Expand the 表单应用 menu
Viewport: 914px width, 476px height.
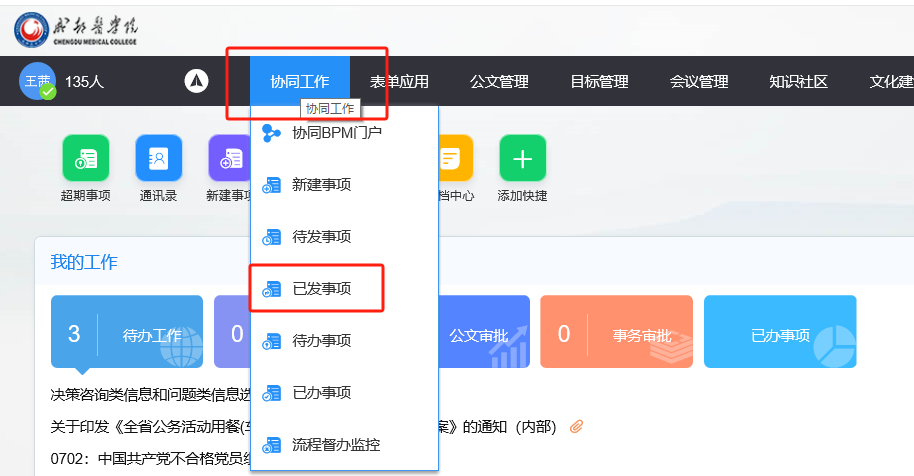[x=399, y=82]
